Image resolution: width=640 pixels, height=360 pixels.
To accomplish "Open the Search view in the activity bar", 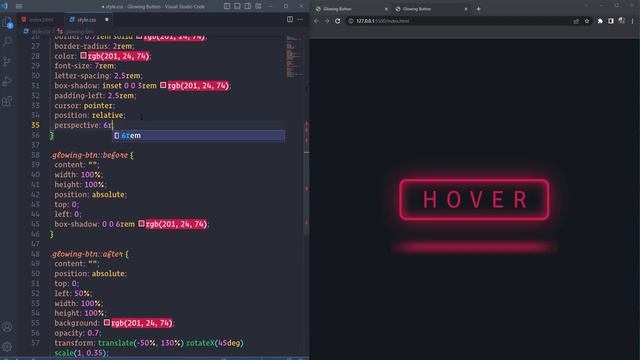I will tap(7, 42).
